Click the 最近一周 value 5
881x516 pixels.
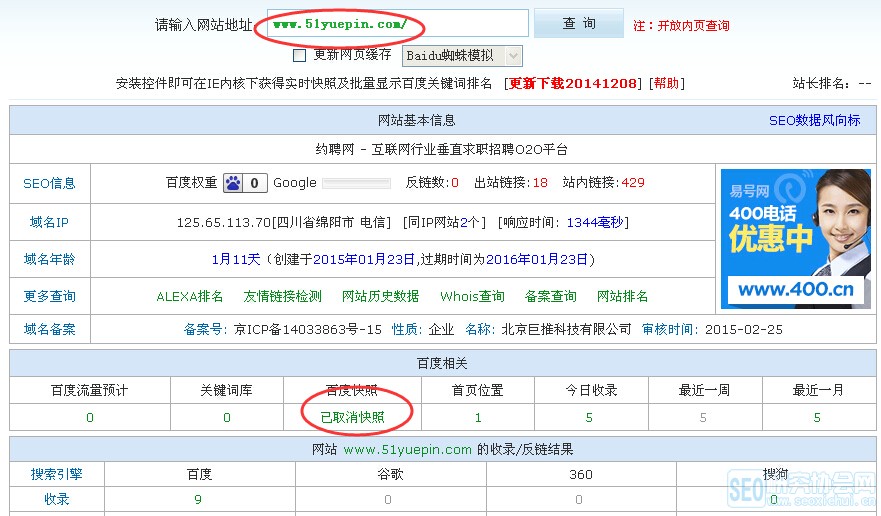[x=703, y=418]
